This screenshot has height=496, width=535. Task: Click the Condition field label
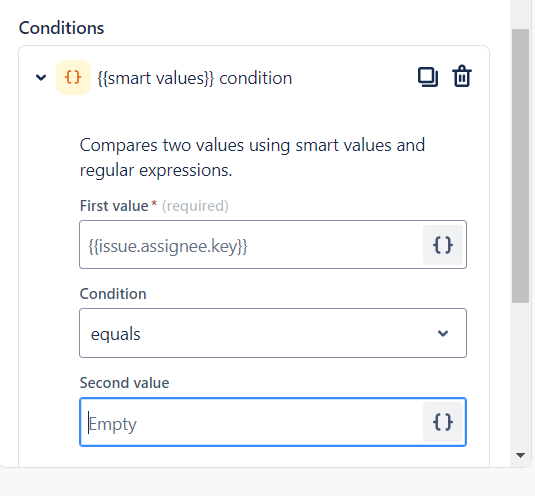click(113, 294)
